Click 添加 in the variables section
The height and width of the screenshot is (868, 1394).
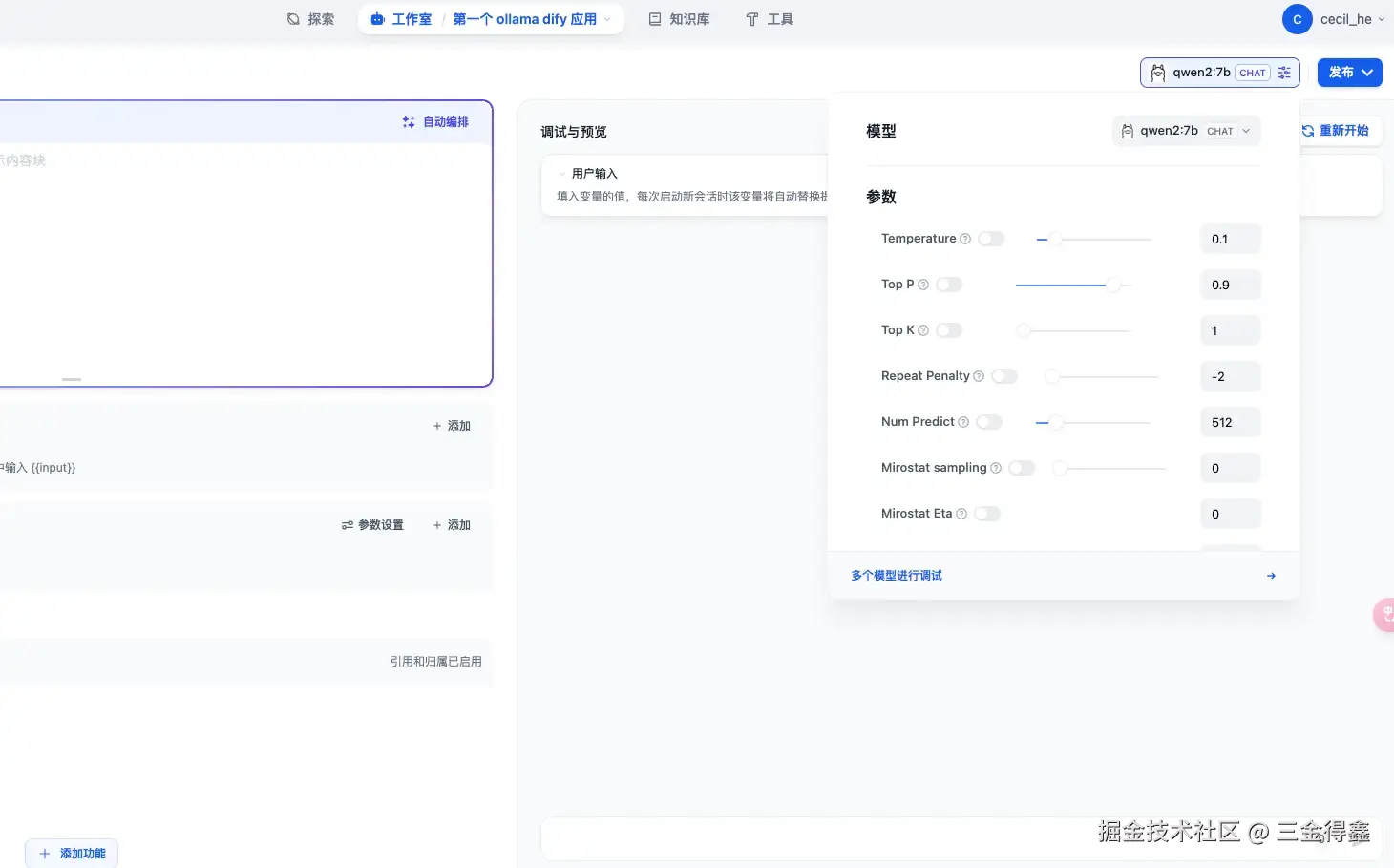click(x=452, y=426)
